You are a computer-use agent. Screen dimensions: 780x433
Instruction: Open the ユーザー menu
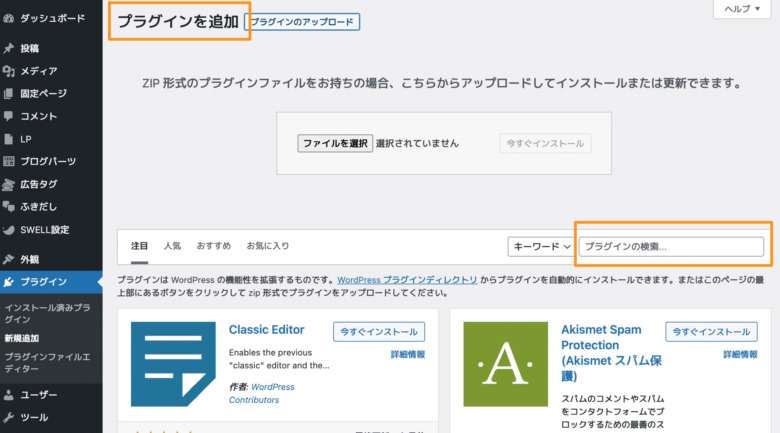(38, 395)
